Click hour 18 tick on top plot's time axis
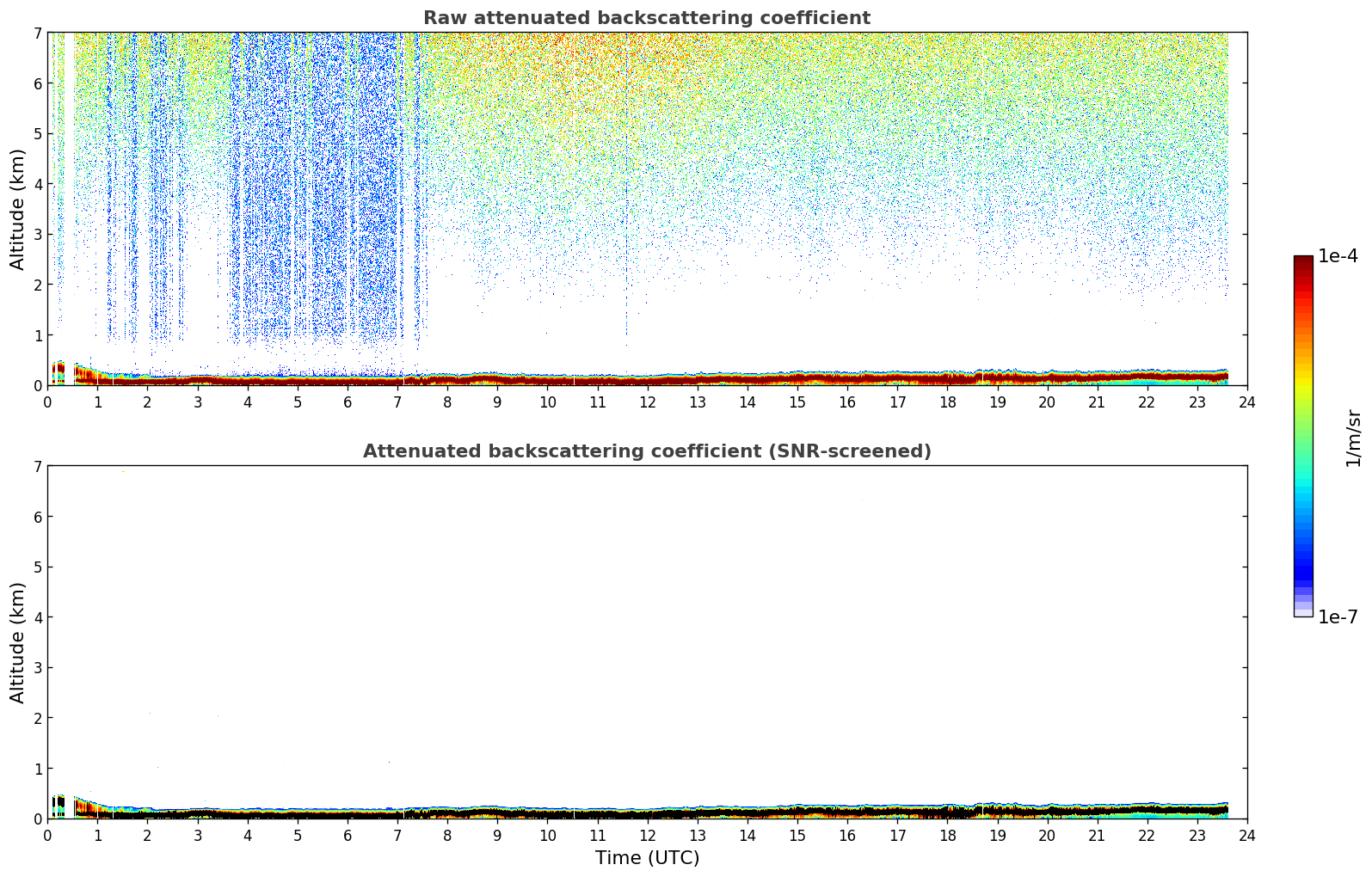Viewport: 1372px width, 877px height. (x=947, y=402)
